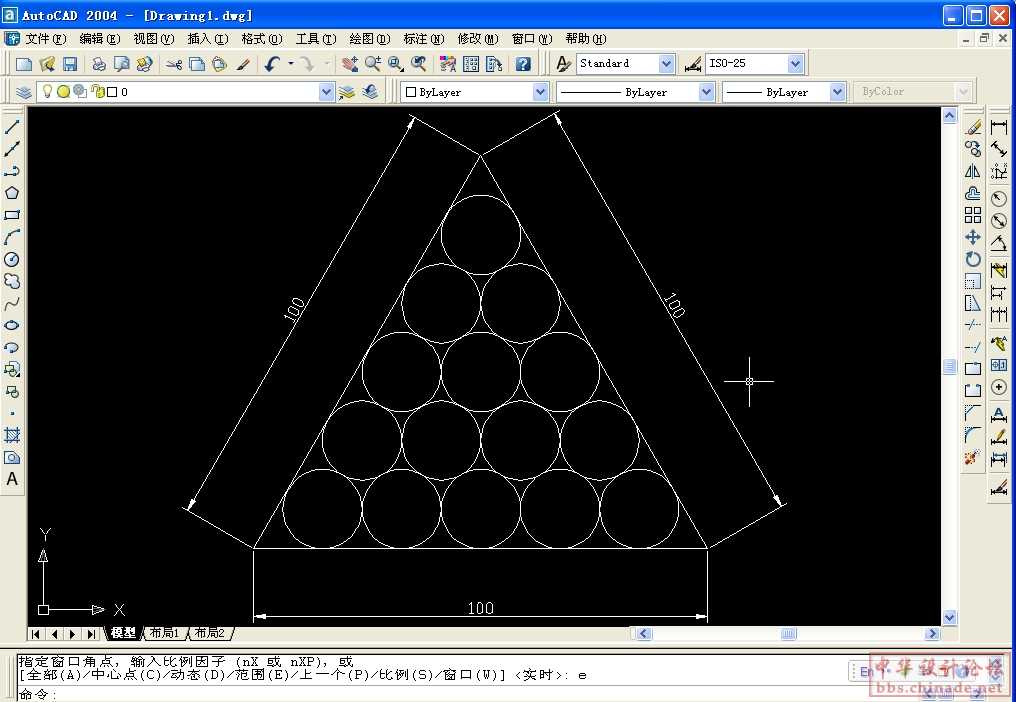
Task: Click the Linear Dimension tool
Action: point(999,127)
